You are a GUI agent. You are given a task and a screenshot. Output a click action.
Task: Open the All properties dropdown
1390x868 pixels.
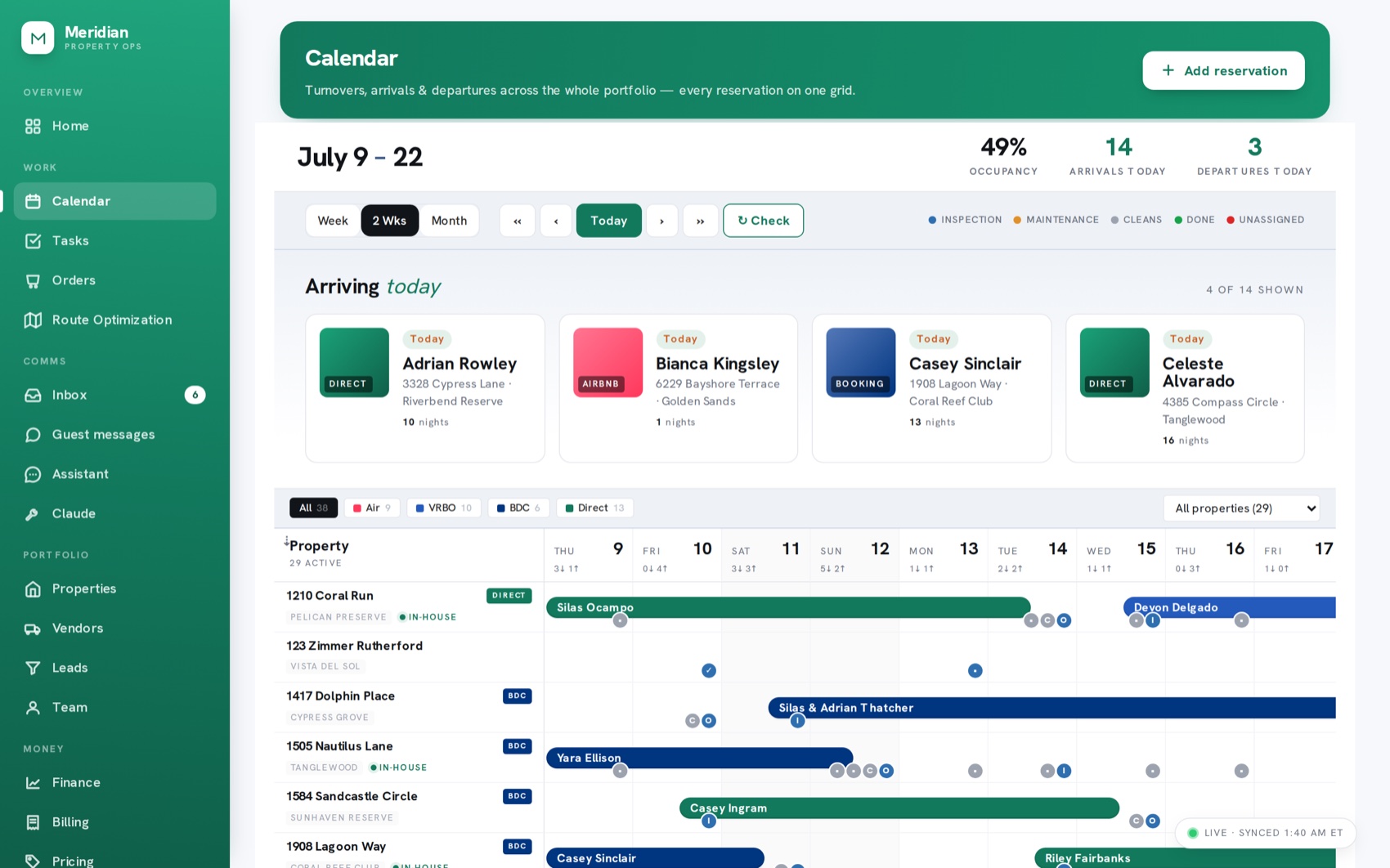tap(1241, 508)
